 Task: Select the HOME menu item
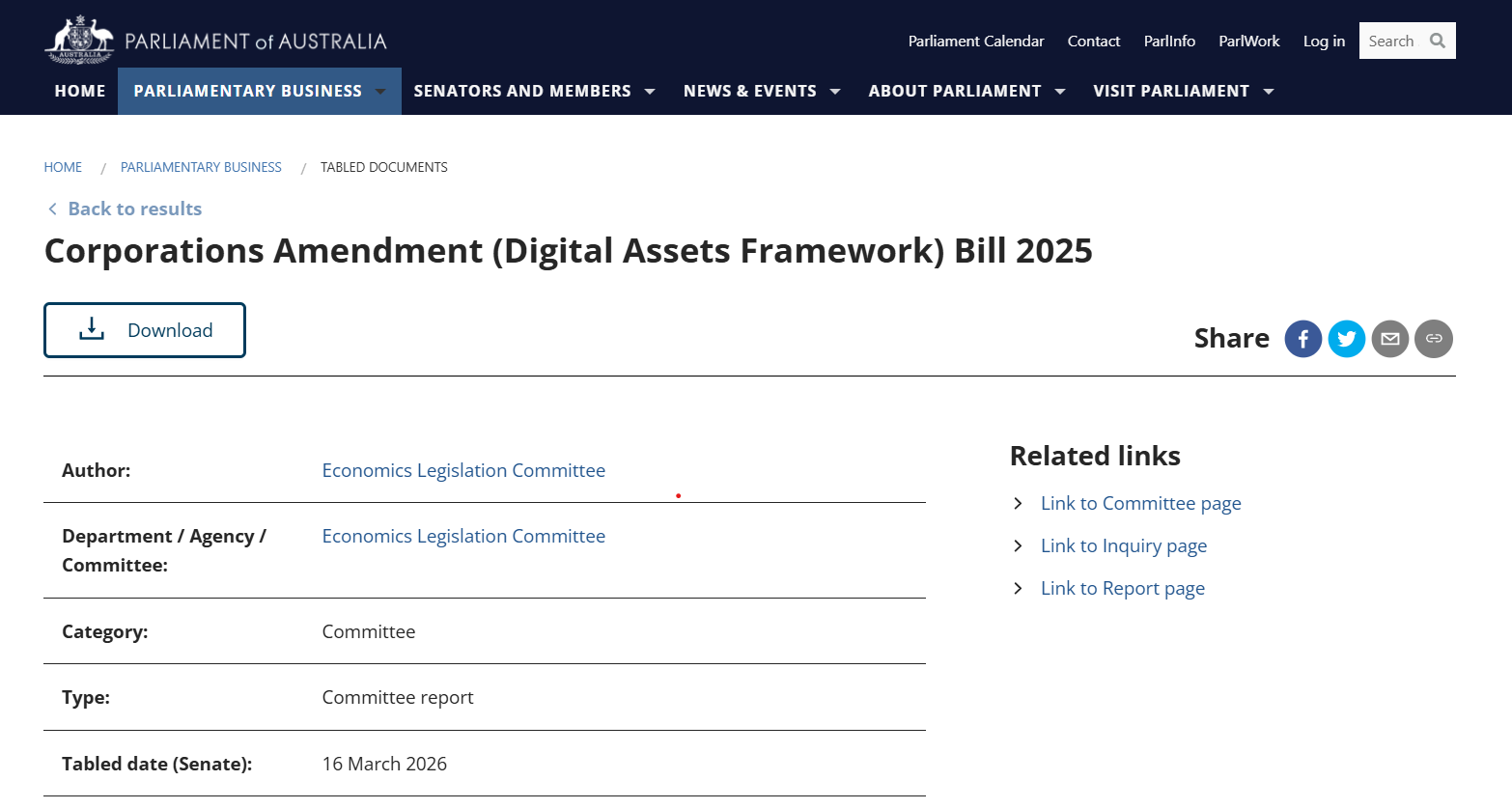click(x=79, y=91)
